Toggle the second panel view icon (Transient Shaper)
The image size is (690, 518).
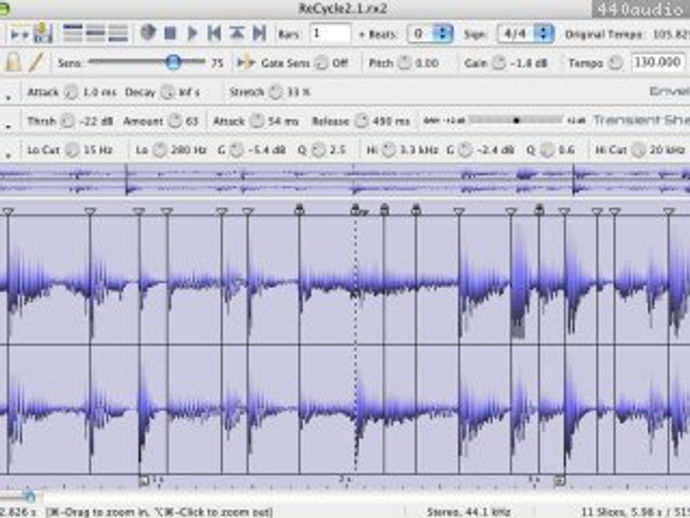click(95, 33)
